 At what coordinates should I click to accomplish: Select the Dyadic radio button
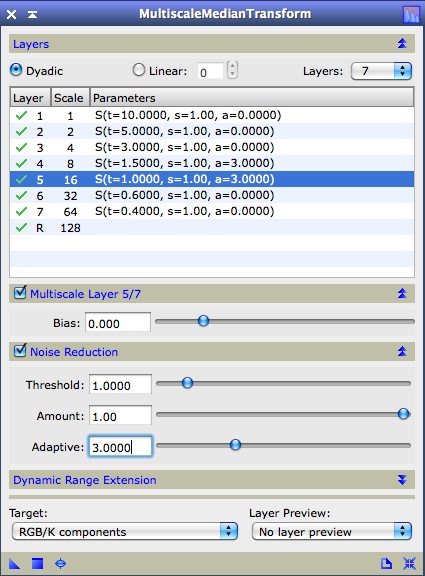tap(16, 70)
